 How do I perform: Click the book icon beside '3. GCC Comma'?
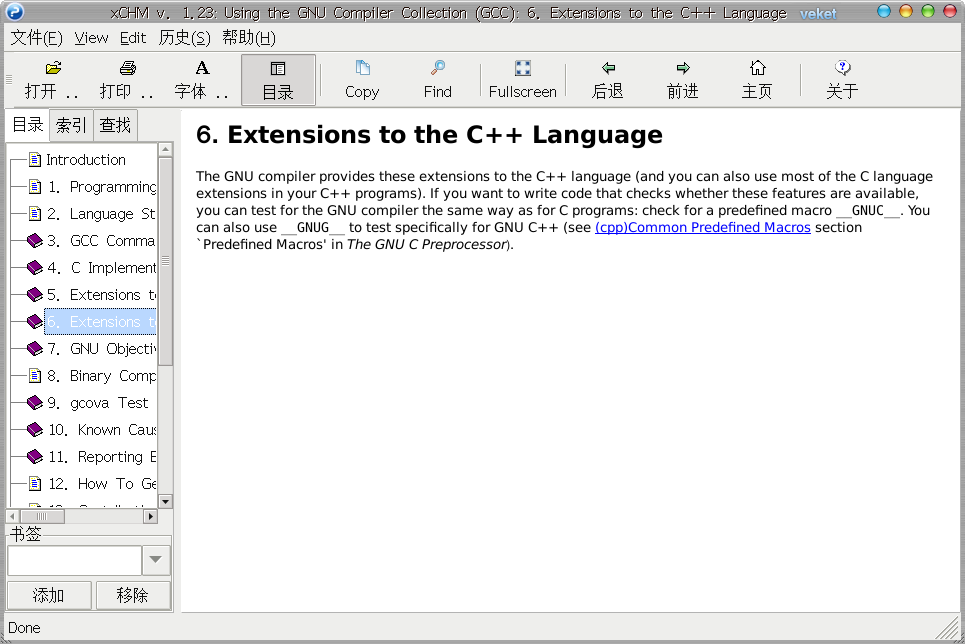35,241
